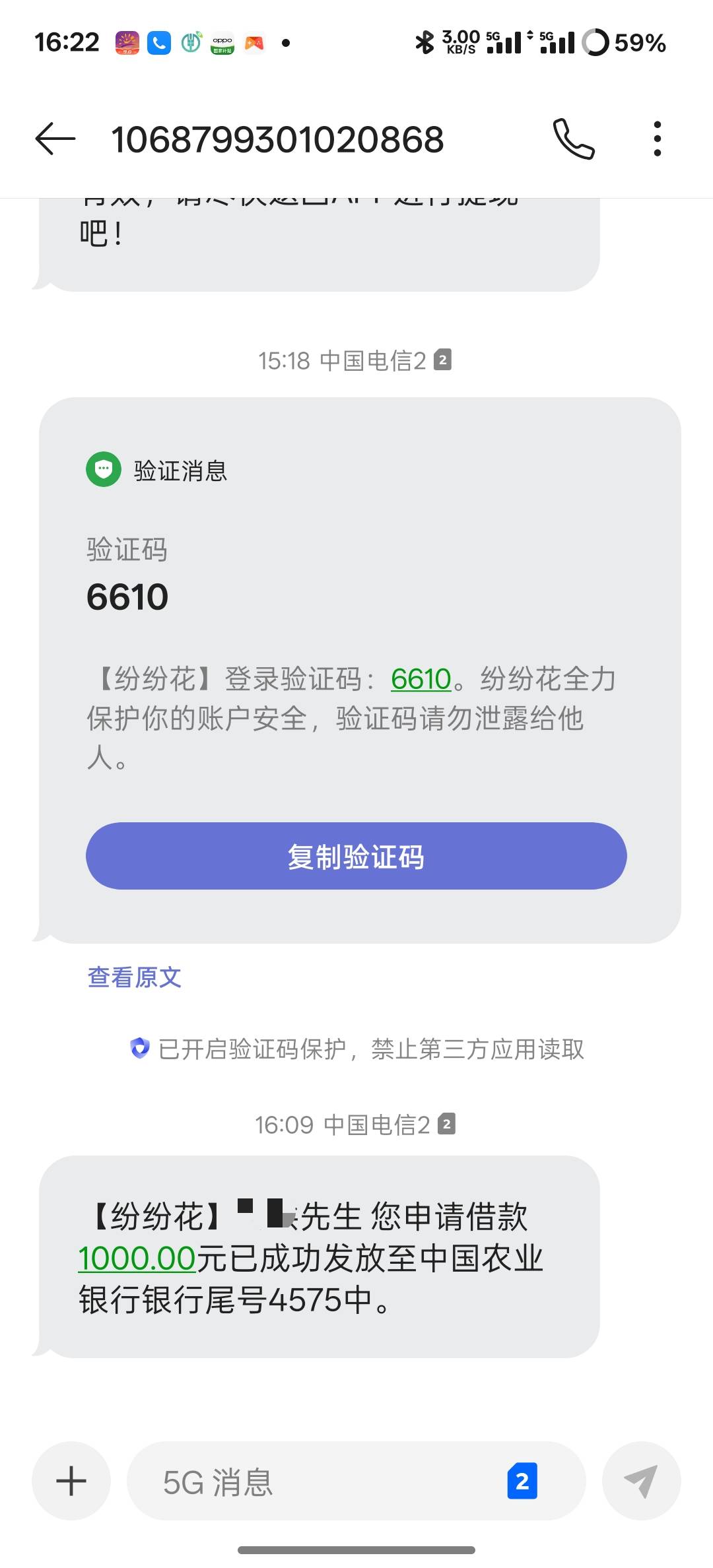Switch SIM using the blue 2 icon

point(522,1481)
